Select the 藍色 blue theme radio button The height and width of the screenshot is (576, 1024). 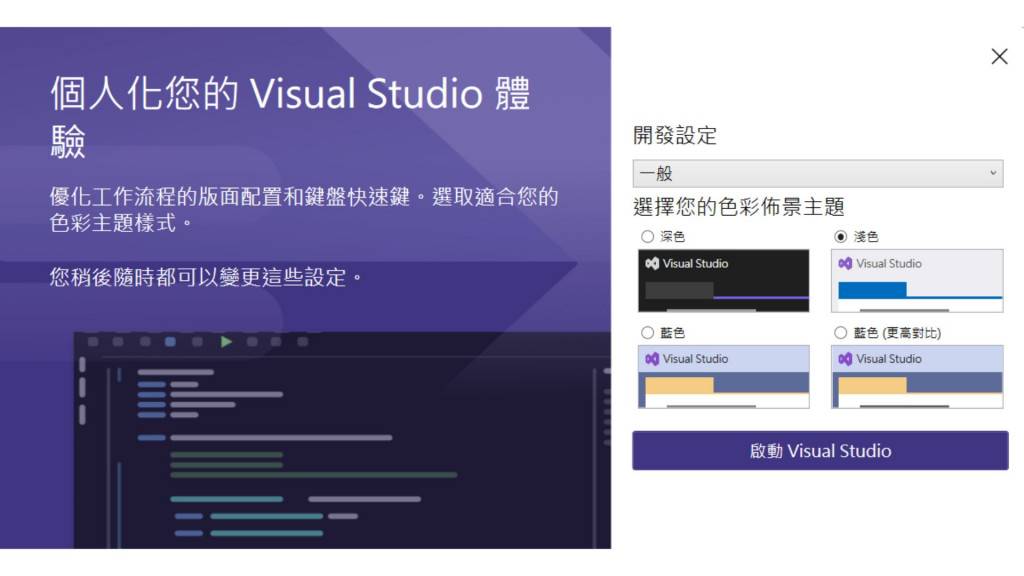click(x=647, y=332)
